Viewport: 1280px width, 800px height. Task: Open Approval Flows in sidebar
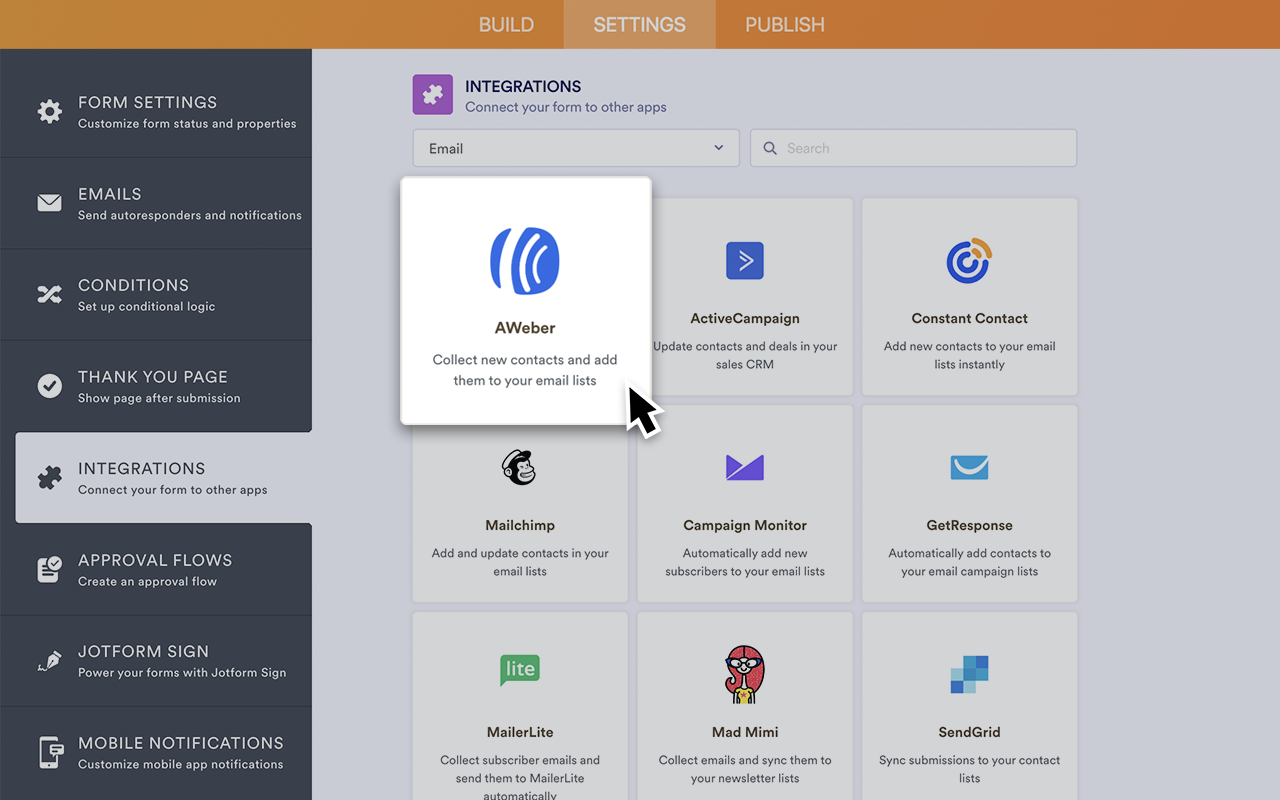(x=156, y=569)
